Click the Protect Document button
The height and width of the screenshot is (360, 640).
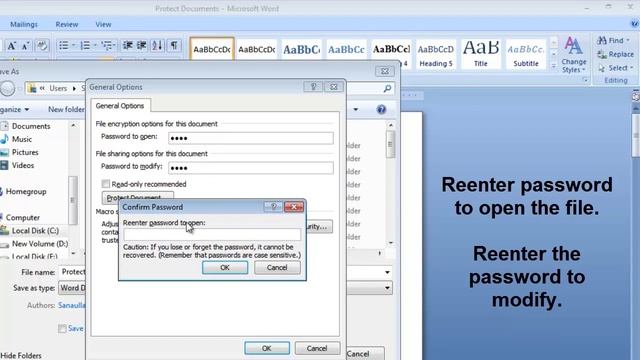(x=138, y=197)
